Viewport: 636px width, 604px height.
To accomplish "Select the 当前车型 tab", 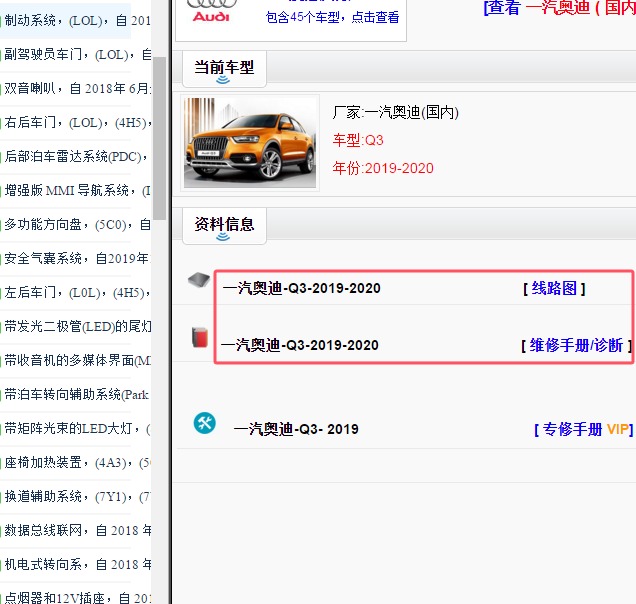I will pos(224,69).
